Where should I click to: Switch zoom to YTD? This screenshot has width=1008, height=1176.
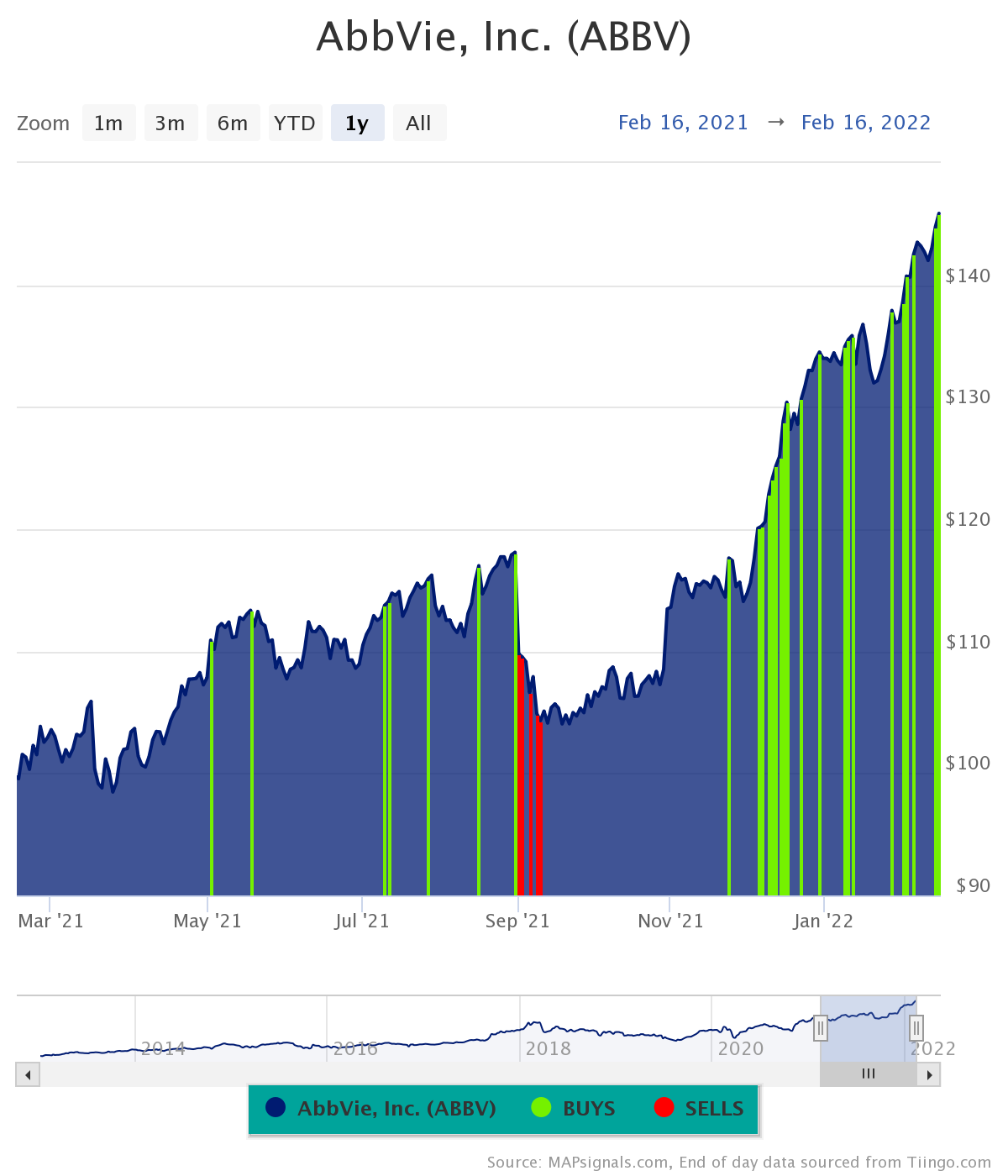tap(295, 123)
